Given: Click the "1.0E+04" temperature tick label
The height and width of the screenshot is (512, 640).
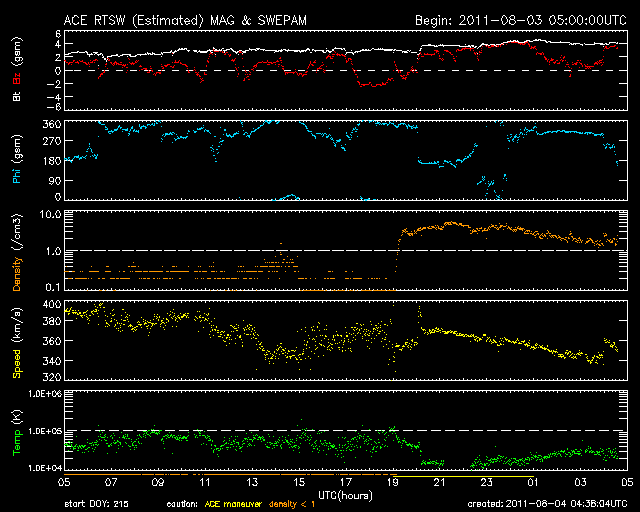Looking at the screenshot, I should tap(45, 468).
